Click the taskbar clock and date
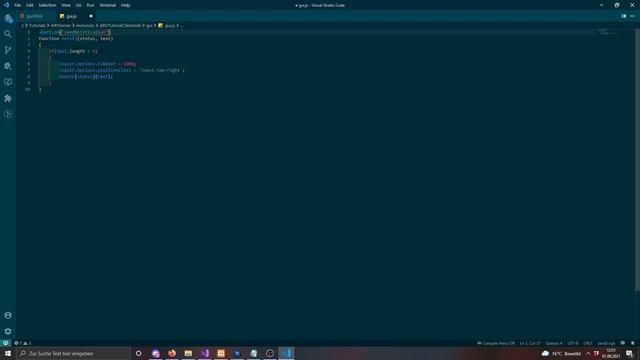640x360 pixels. pyautogui.click(x=611, y=353)
